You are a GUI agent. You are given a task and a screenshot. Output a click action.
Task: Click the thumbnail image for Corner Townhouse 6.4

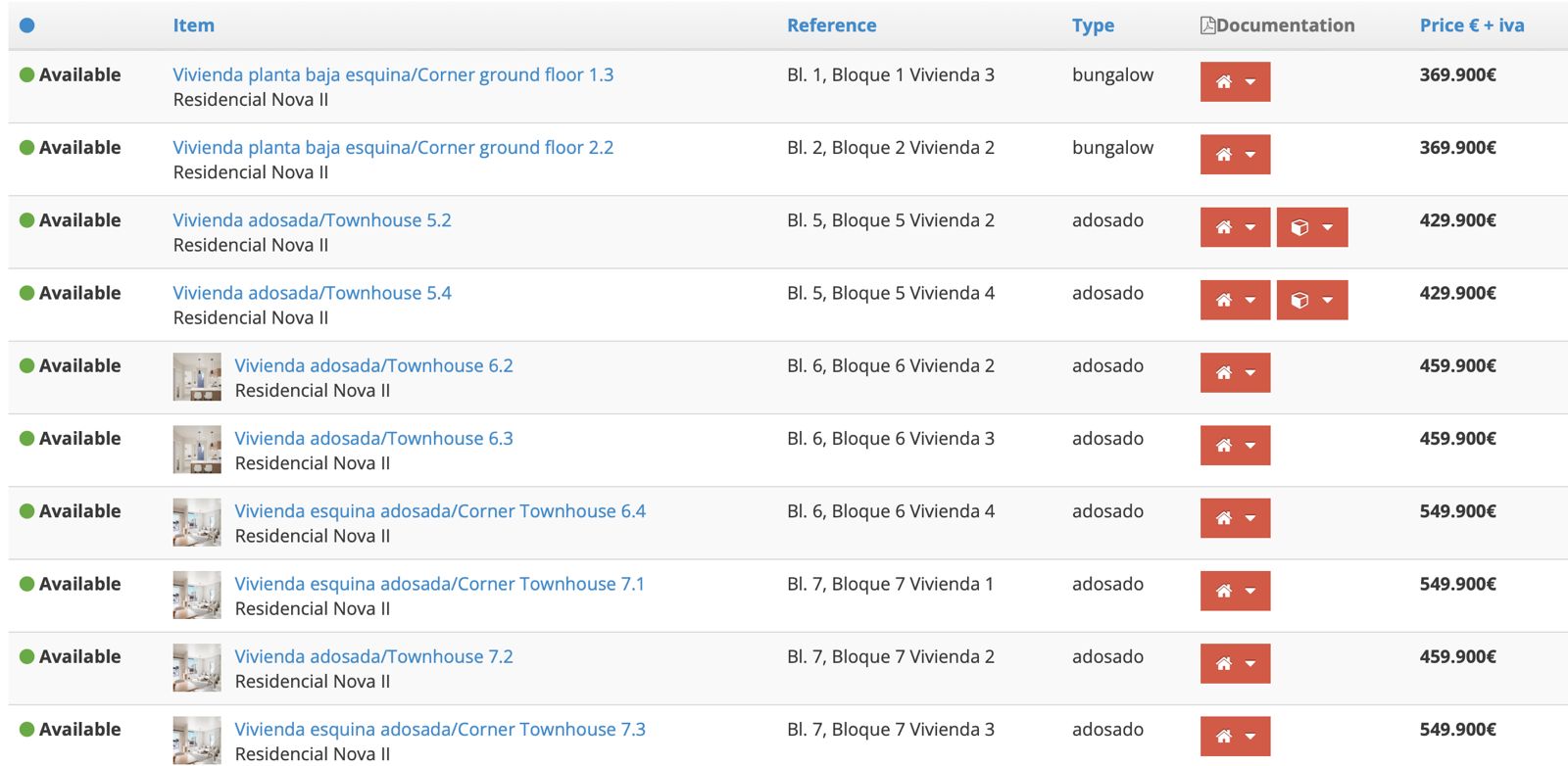[x=197, y=522]
